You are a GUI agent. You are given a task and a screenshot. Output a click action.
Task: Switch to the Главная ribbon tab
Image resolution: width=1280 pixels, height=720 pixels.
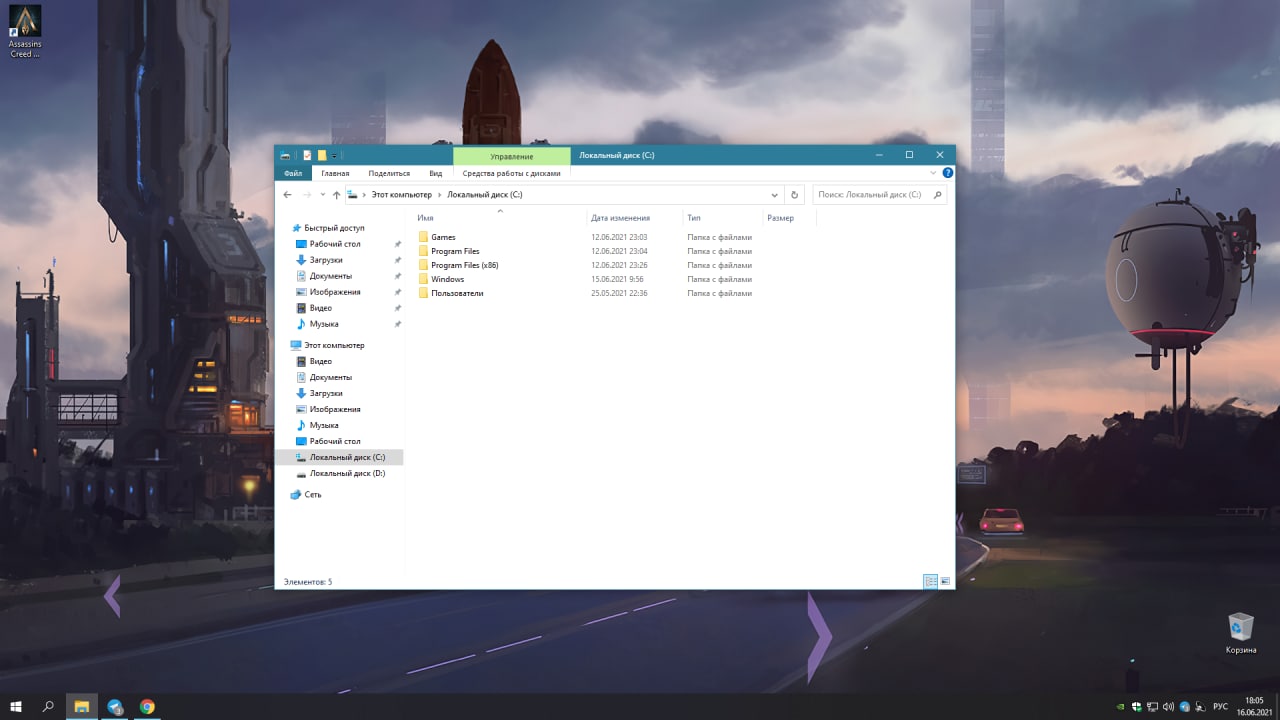(335, 173)
